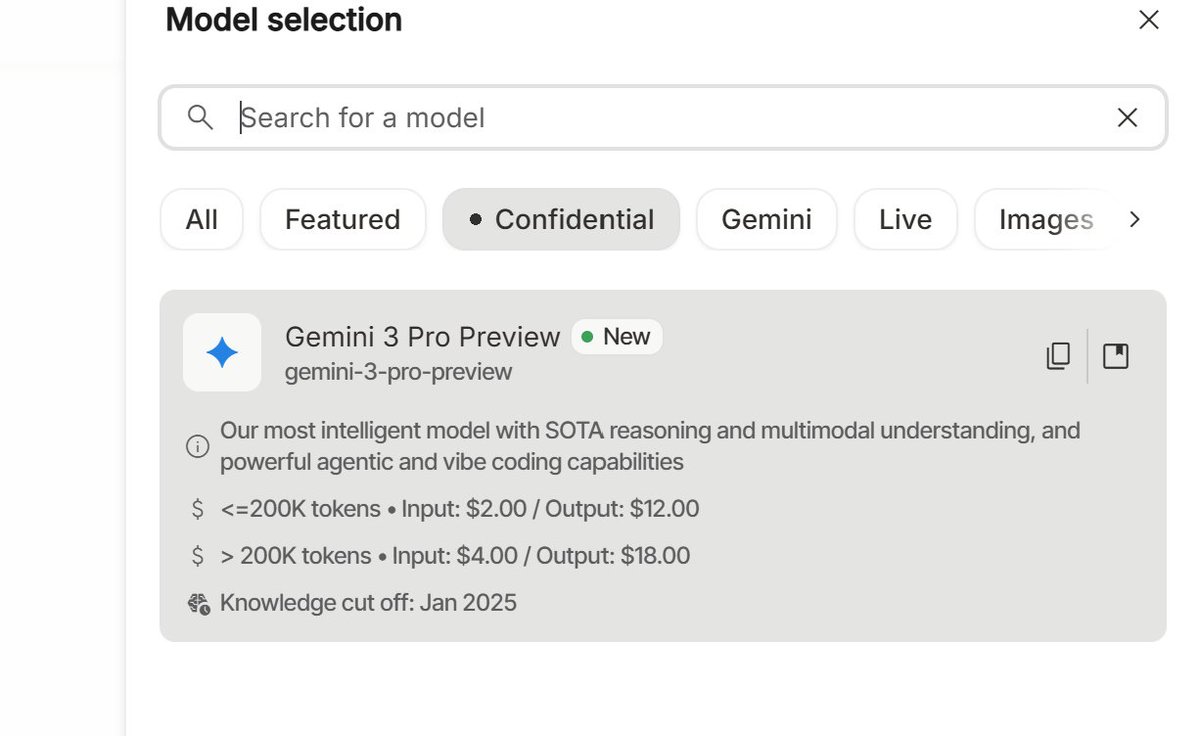Image resolution: width=1200 pixels, height=736 pixels.
Task: Click the dollar icon for > 200K tokens pricing
Action: (x=198, y=556)
